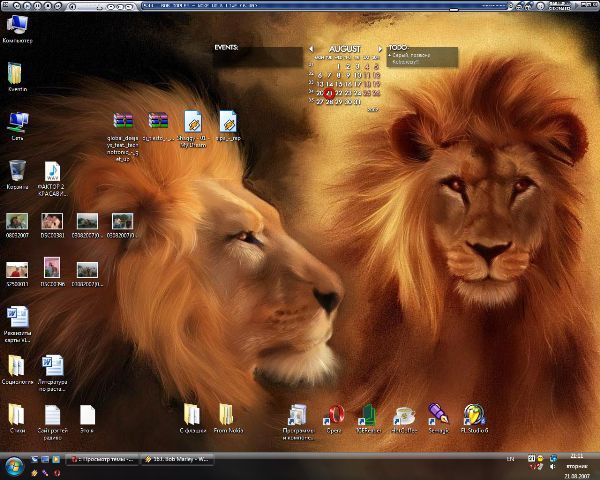Open Программы и компоненты shortcut

(298, 422)
